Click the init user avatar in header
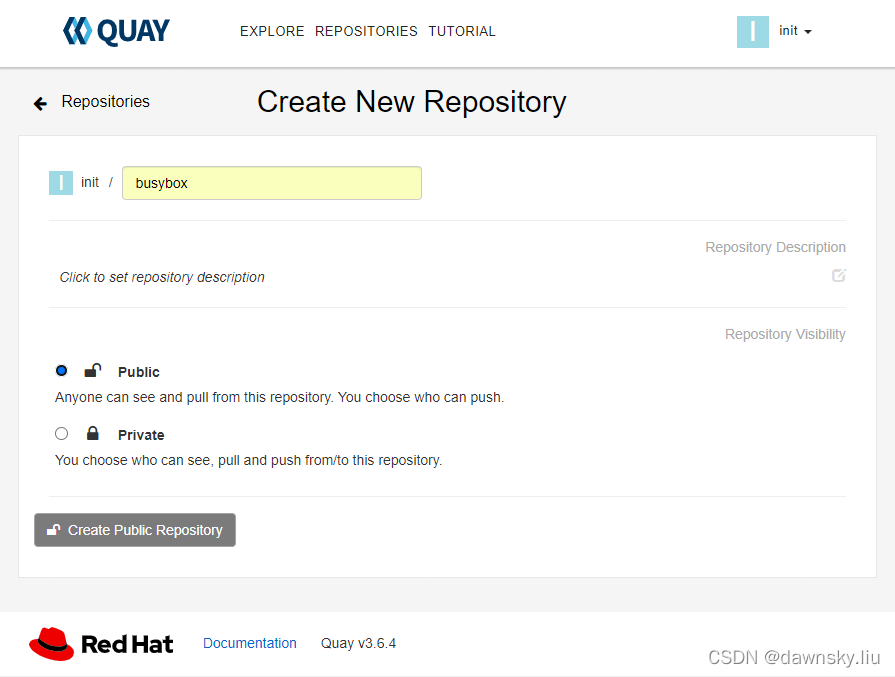895x677 pixels. click(x=752, y=31)
